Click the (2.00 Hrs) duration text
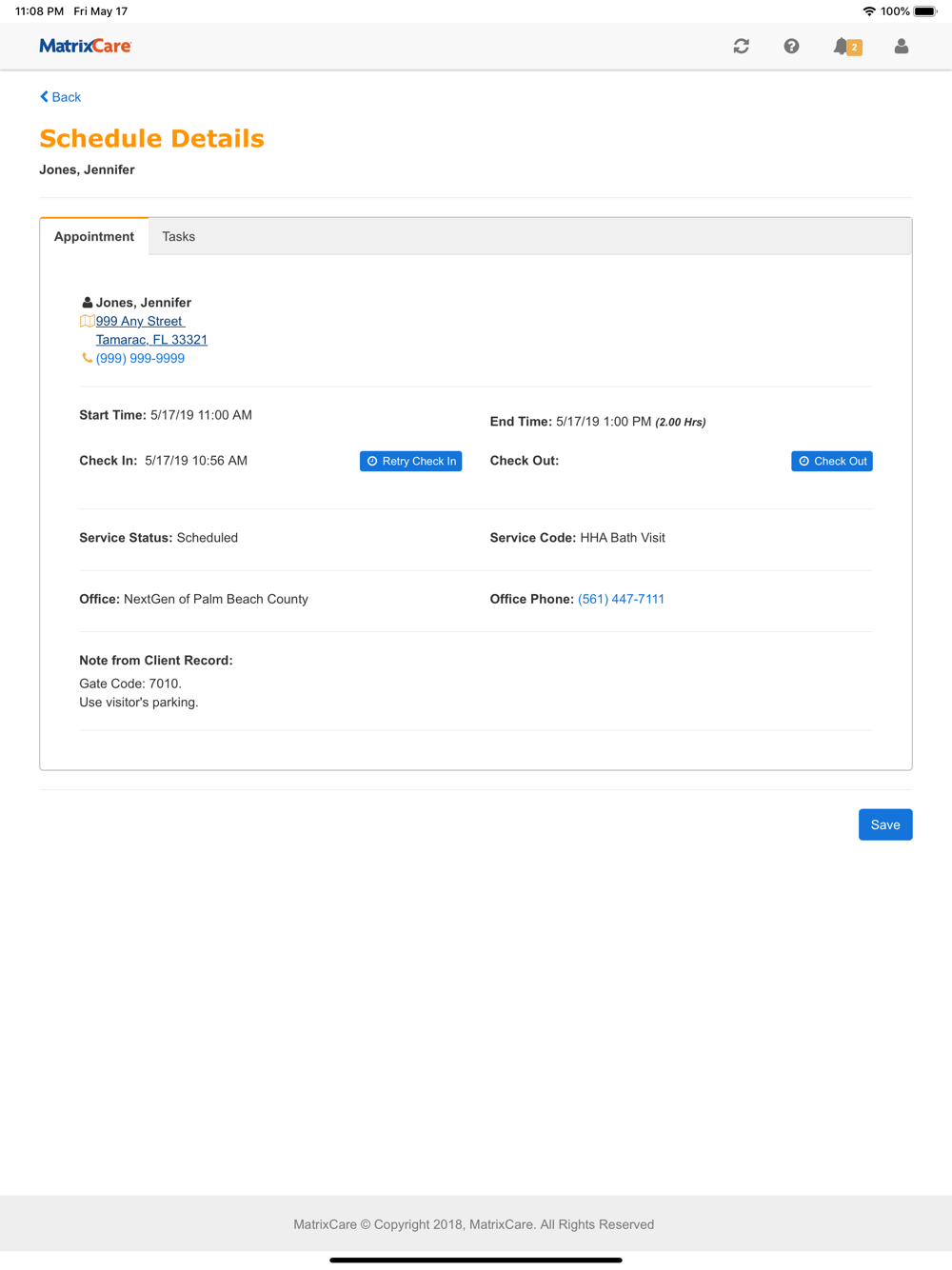Image resolution: width=952 pixels, height=1270 pixels. pos(681,422)
